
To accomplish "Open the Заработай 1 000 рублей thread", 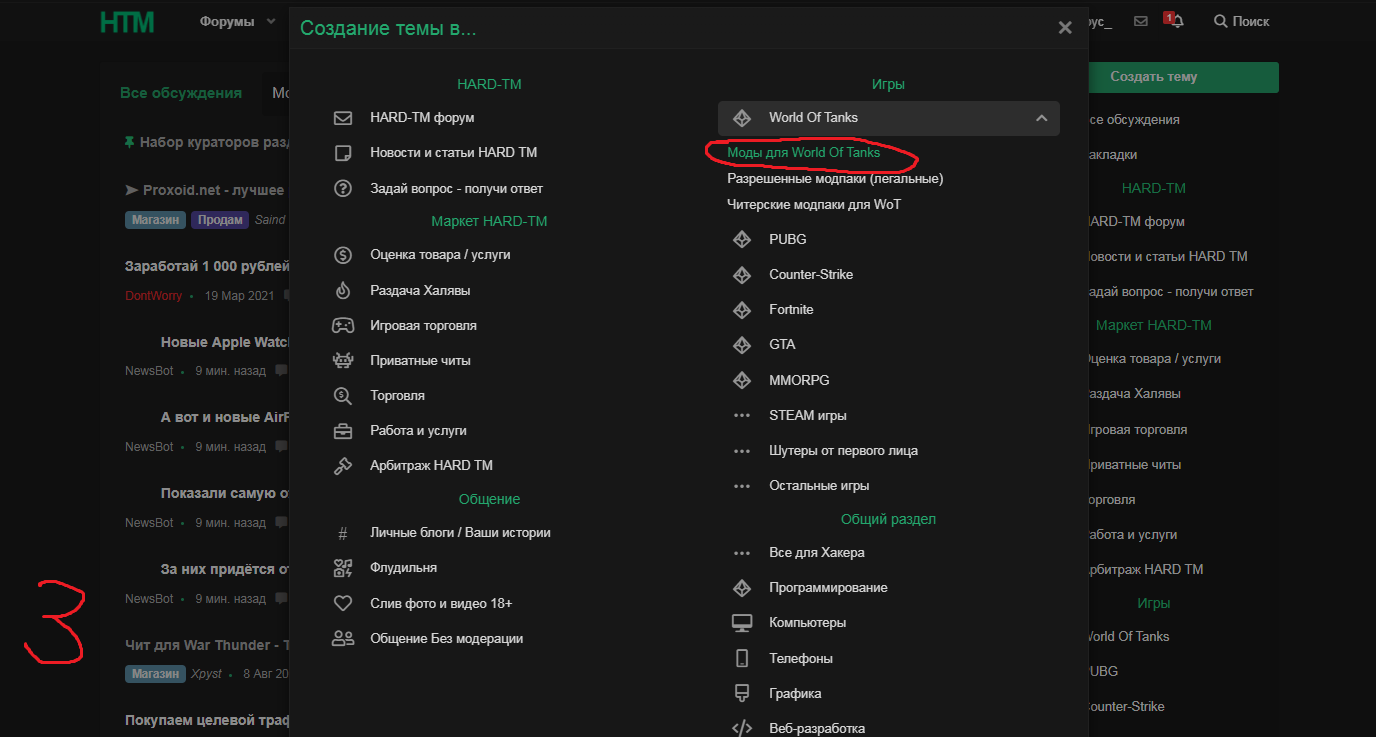I will (x=207, y=267).
